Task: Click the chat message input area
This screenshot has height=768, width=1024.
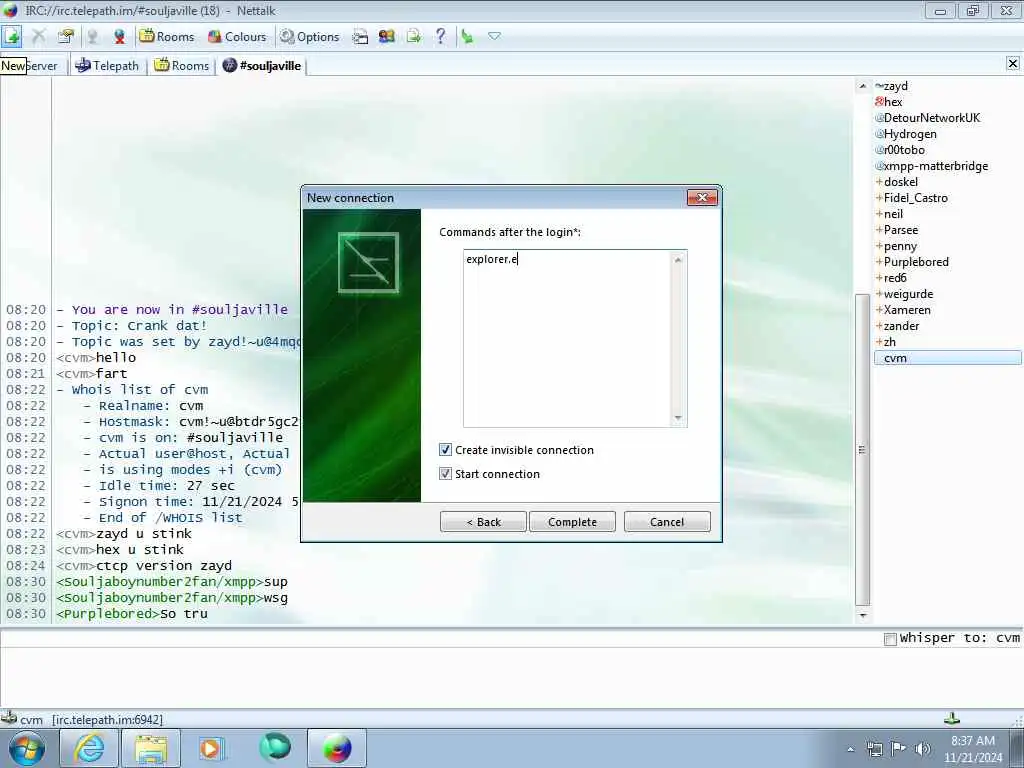Action: click(512, 678)
